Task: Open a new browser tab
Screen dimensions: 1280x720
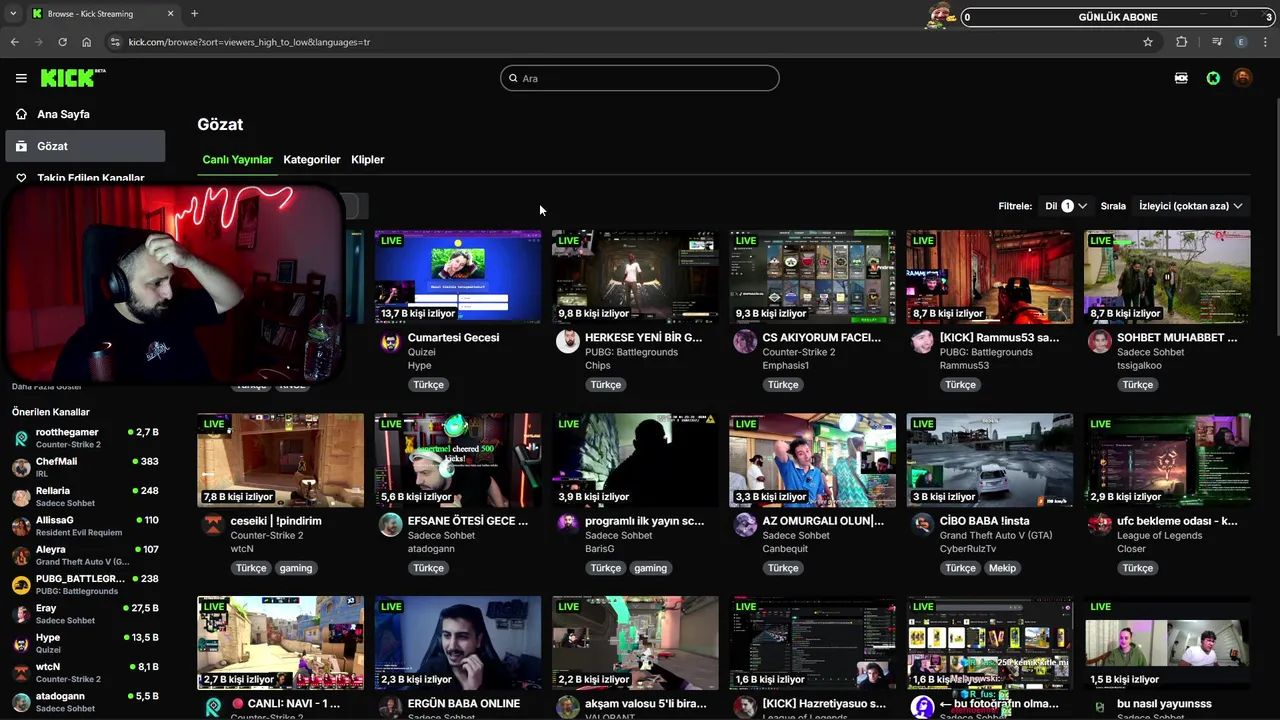Action: pos(194,14)
